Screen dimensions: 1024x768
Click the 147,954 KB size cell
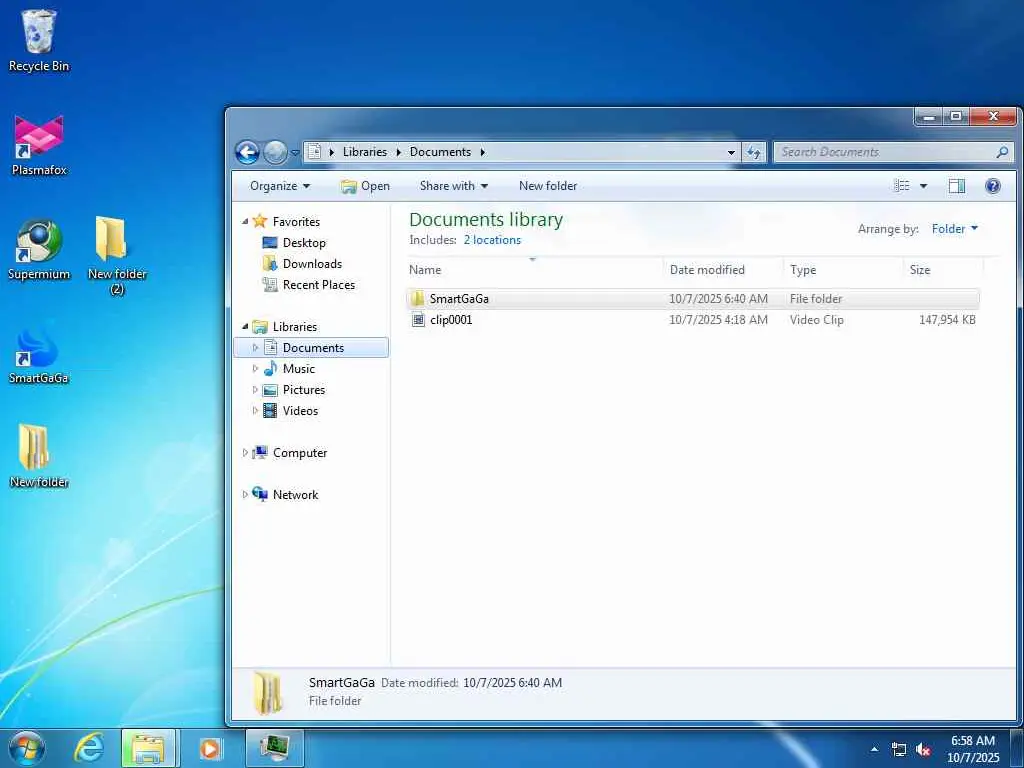tap(947, 319)
